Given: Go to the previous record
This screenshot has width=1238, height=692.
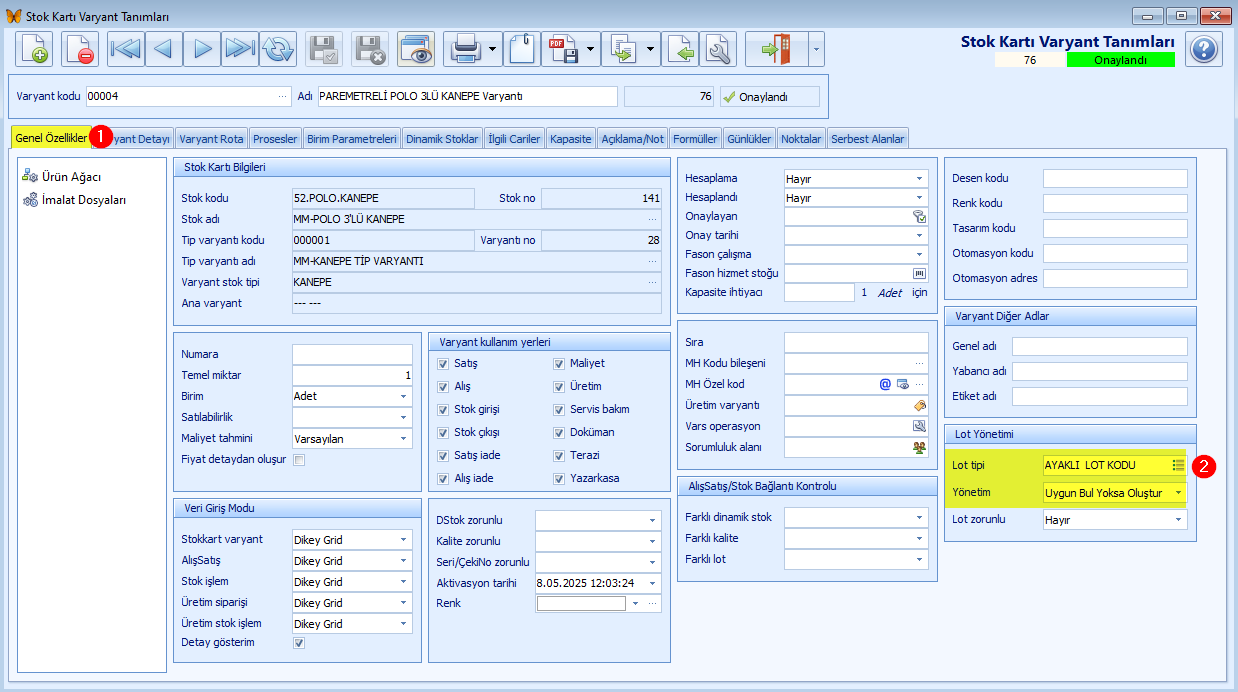Looking at the screenshot, I should pyautogui.click(x=164, y=48).
